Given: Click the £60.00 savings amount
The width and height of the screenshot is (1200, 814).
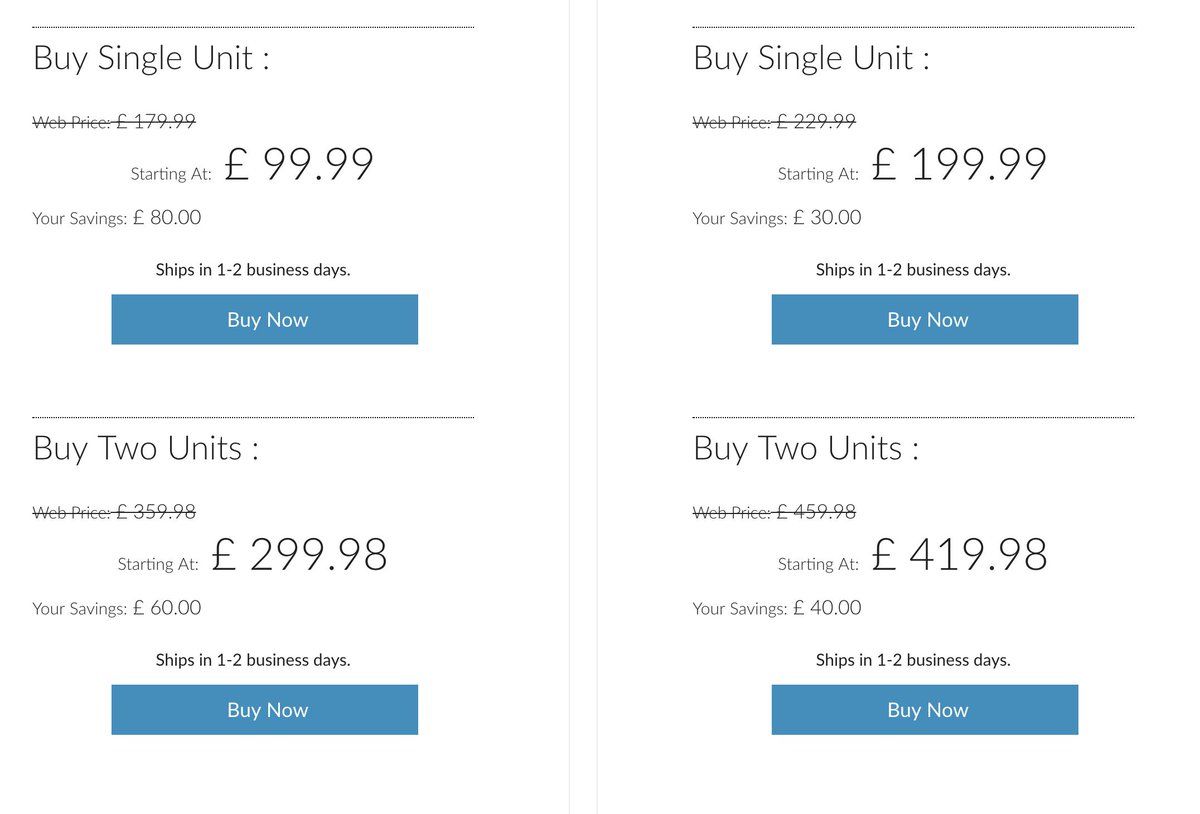Looking at the screenshot, I should pyautogui.click(x=166, y=608).
